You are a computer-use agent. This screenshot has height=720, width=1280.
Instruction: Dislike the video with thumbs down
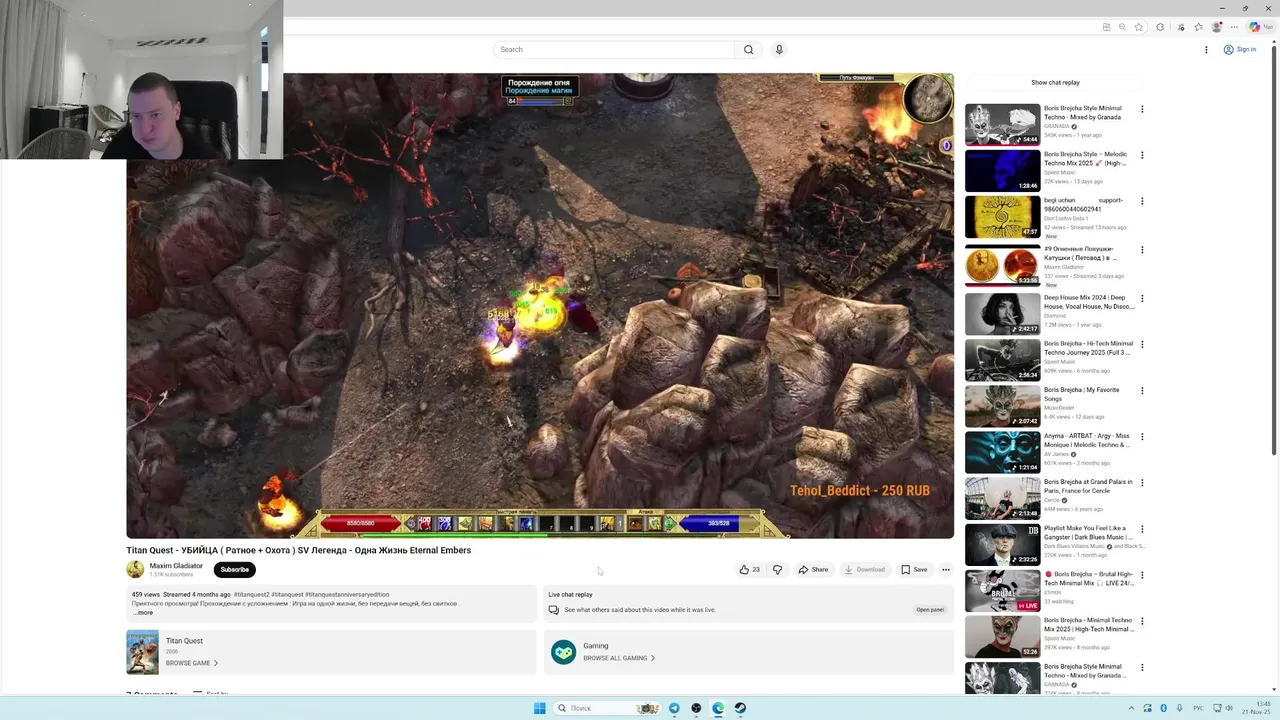click(x=777, y=570)
